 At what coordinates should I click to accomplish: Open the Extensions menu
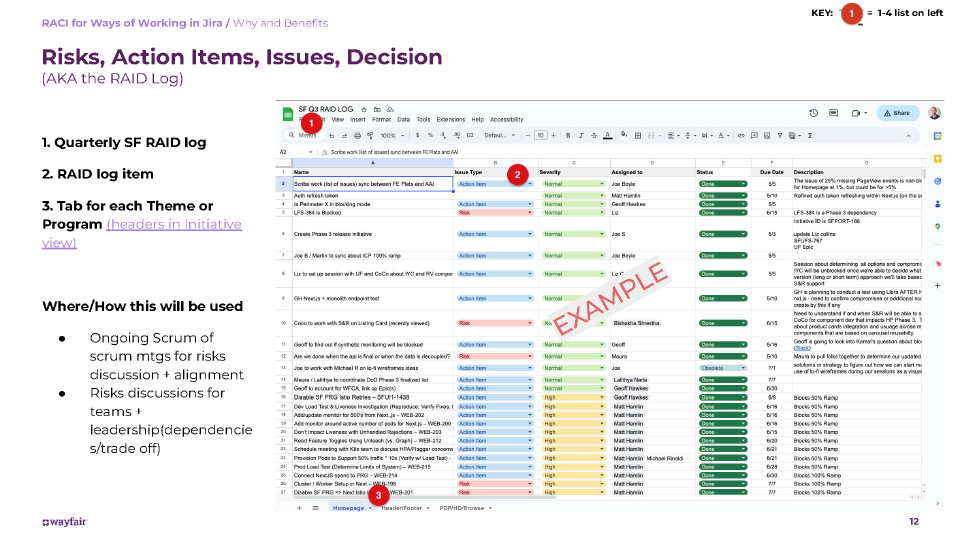(x=451, y=119)
